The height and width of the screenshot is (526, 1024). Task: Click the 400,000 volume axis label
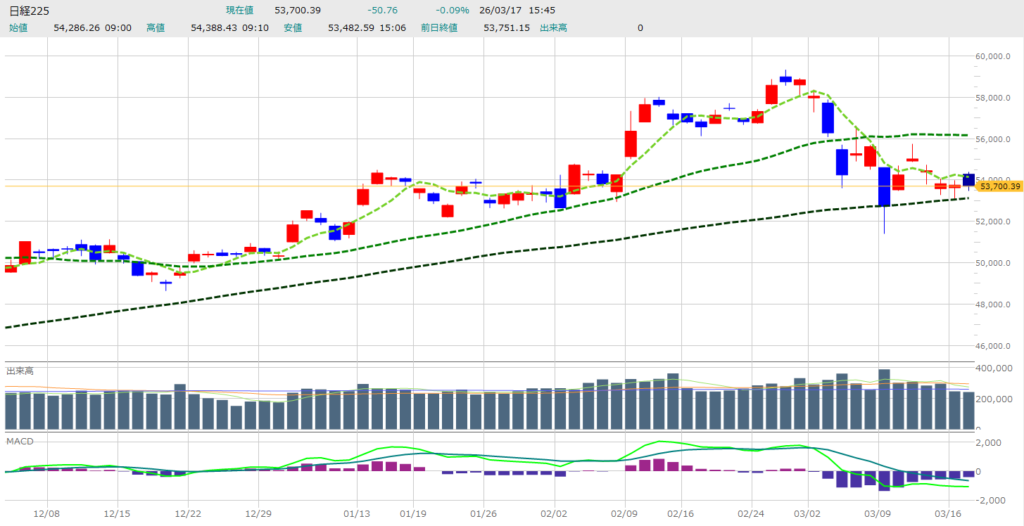[x=997, y=370]
